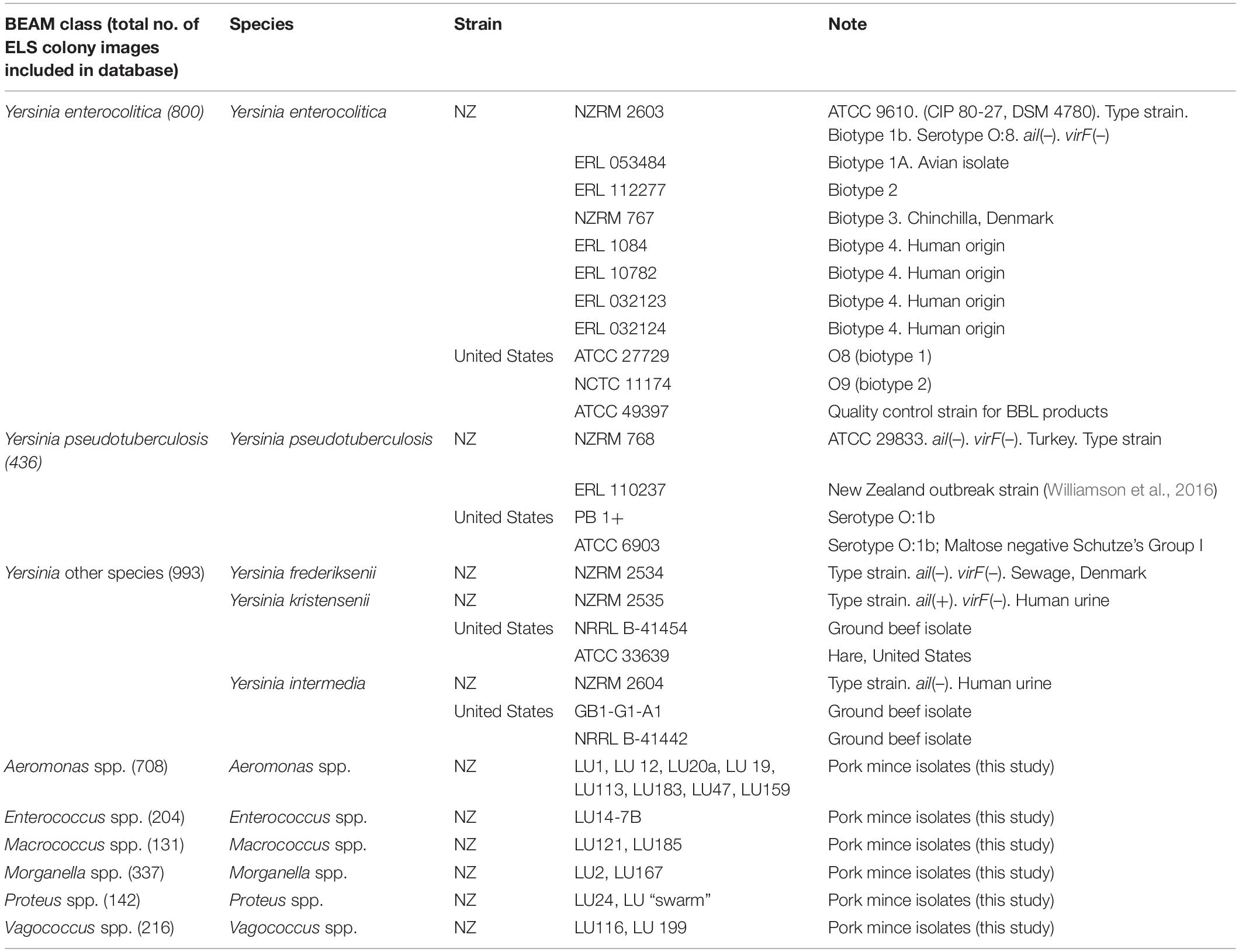Select United States label beside ATCC 27729

[503, 356]
